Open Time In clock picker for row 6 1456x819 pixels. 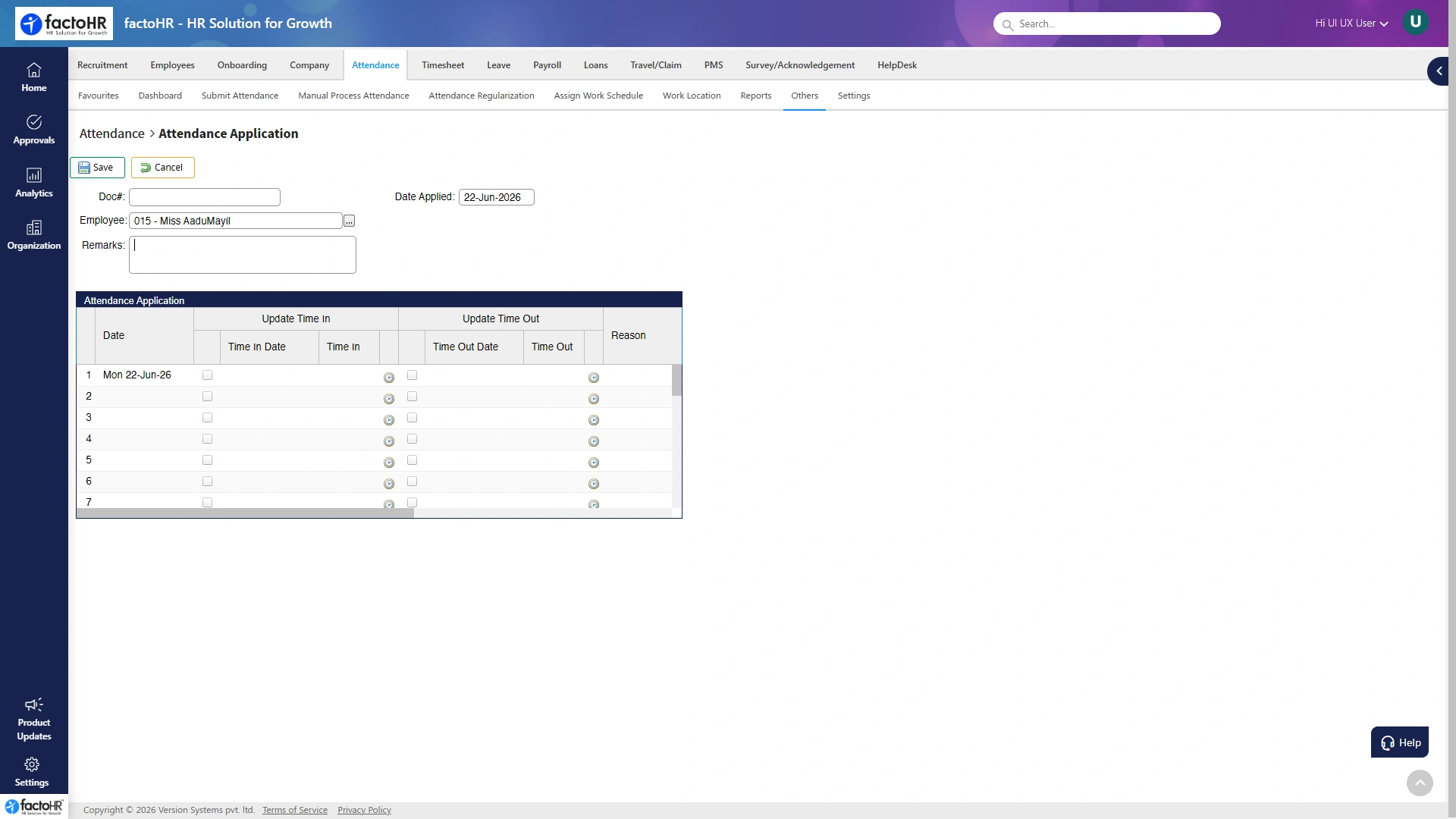point(389,484)
